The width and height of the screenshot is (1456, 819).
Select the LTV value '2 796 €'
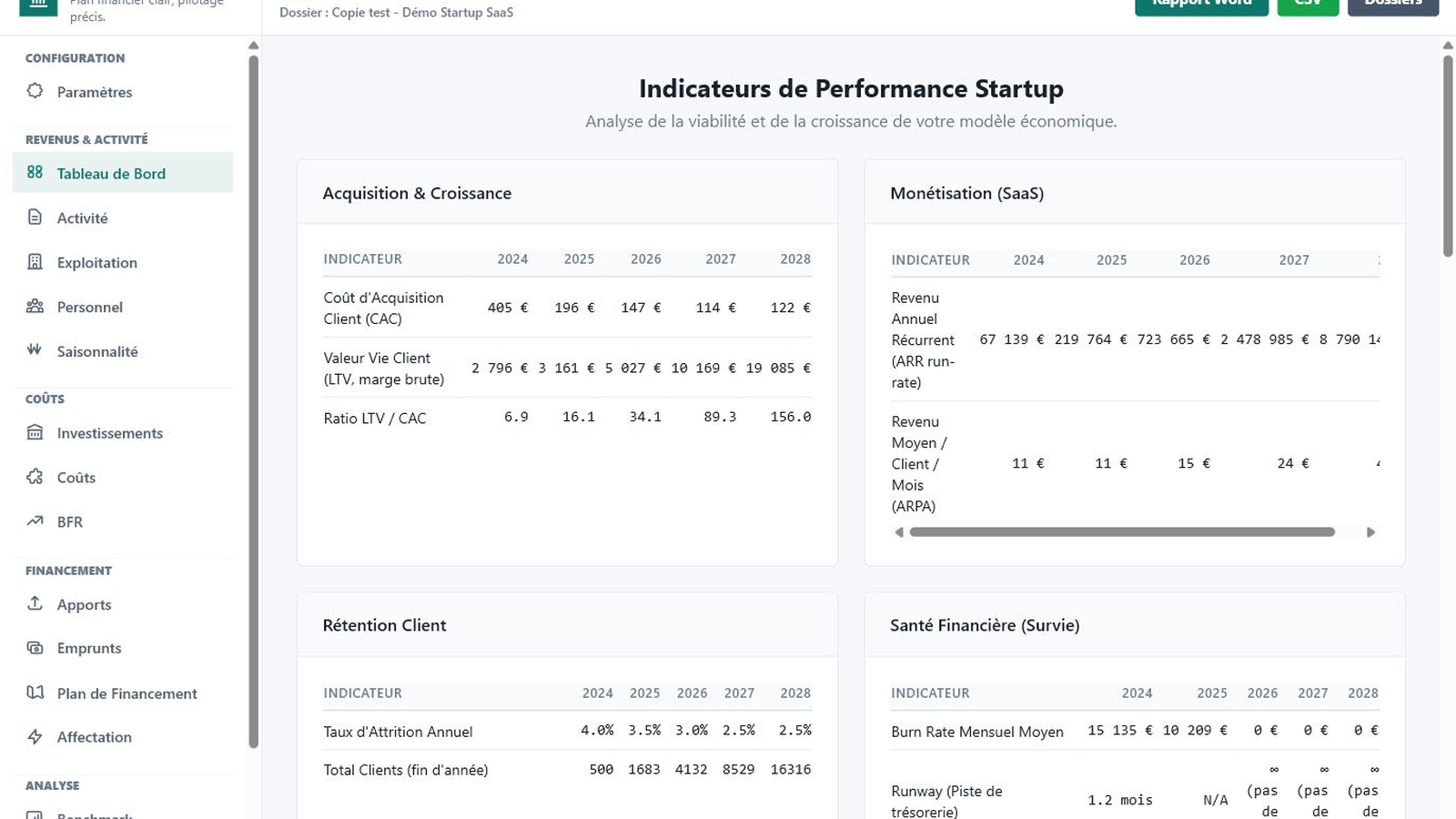click(500, 368)
